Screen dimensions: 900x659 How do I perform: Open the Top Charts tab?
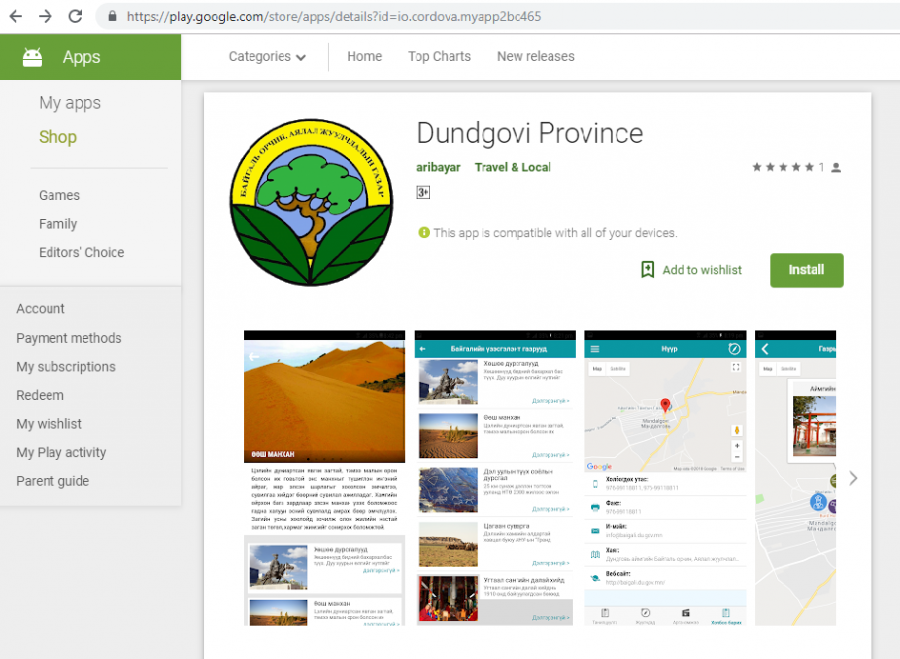tap(439, 56)
